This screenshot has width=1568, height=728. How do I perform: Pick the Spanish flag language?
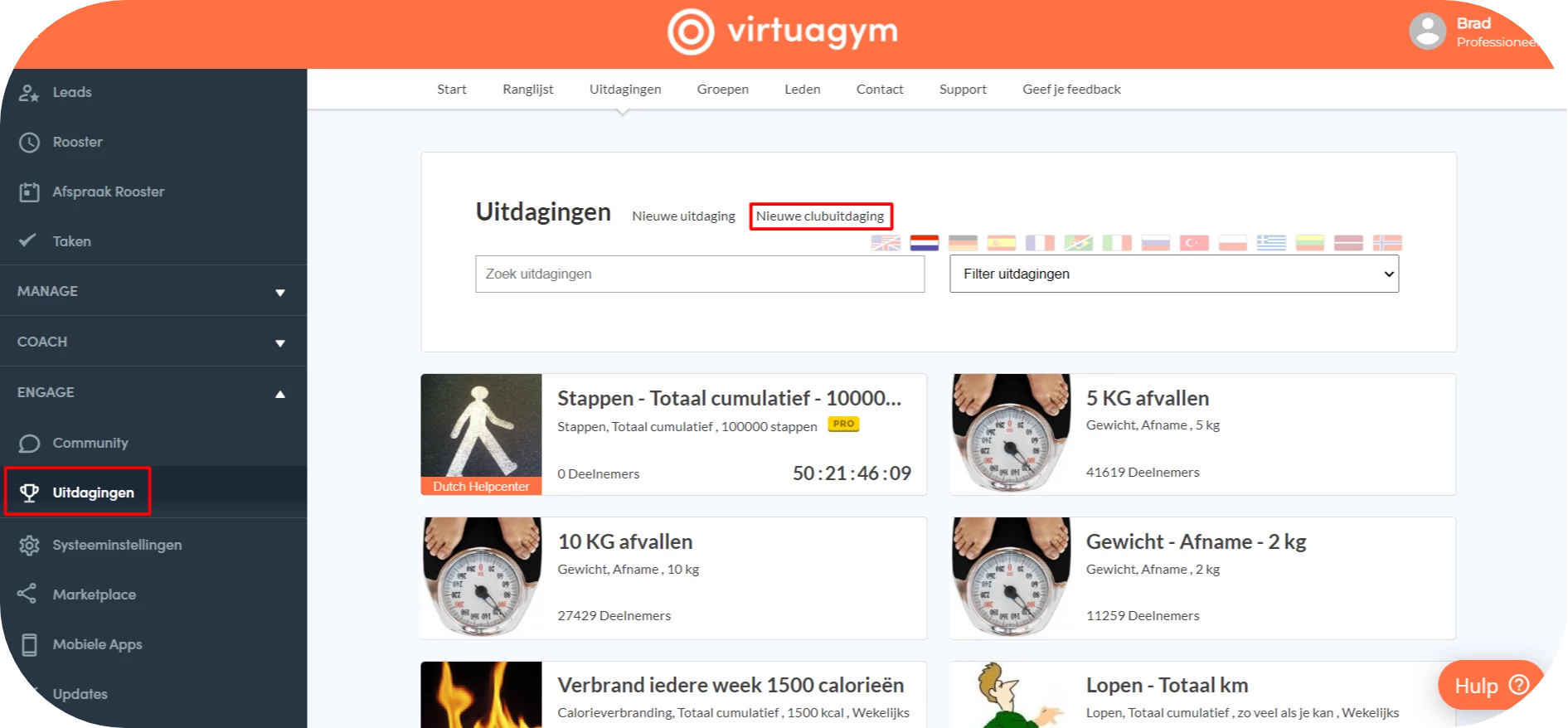click(1002, 243)
